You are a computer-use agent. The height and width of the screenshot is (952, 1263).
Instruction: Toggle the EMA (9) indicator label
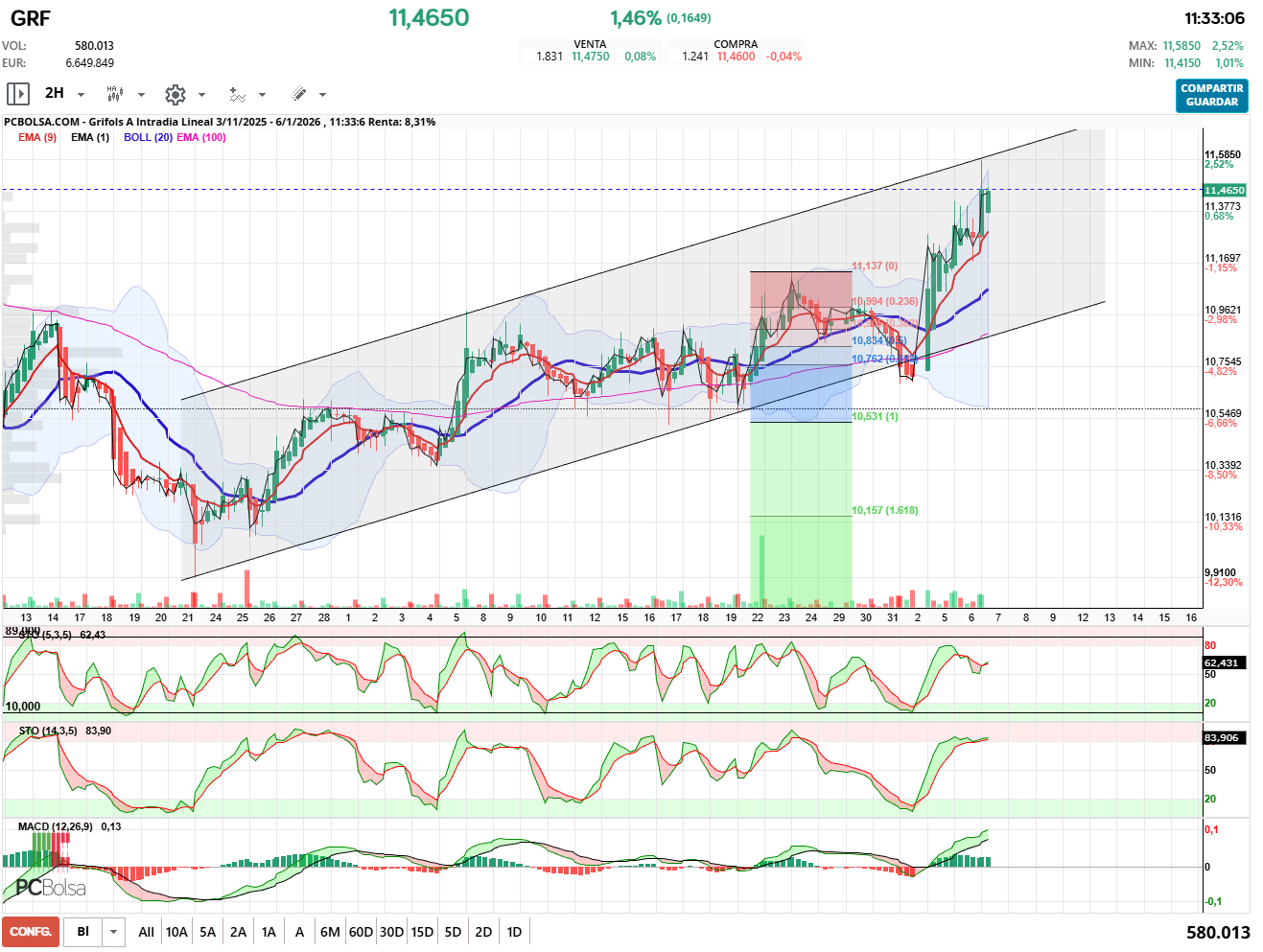(x=37, y=137)
